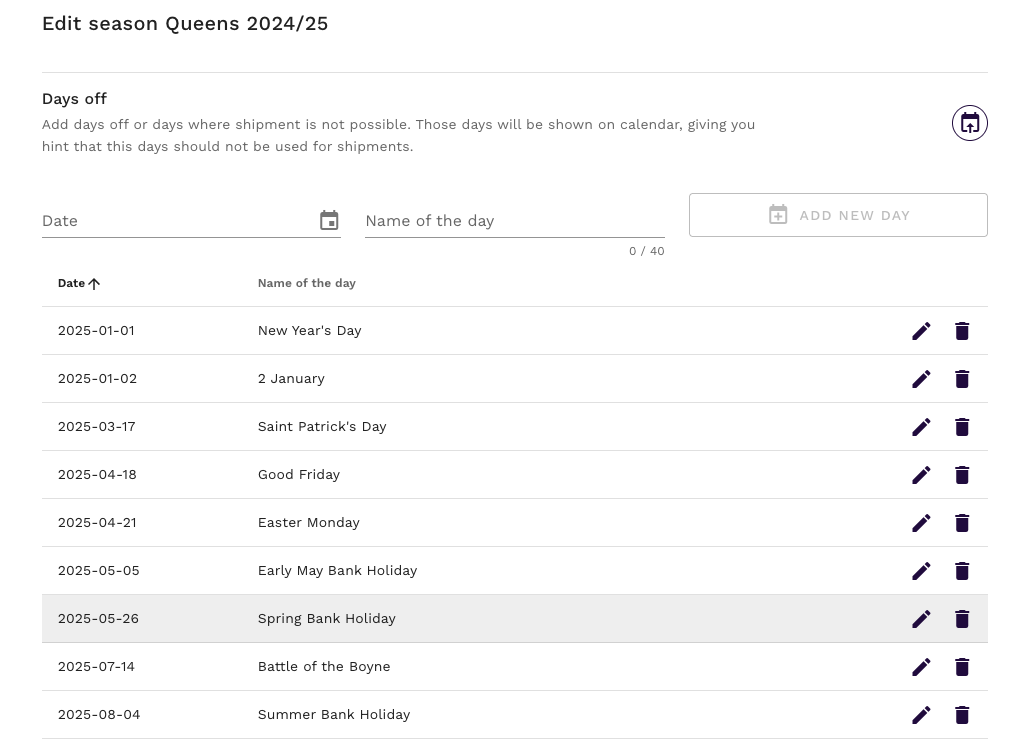Delete the Easter Monday entry
Image resolution: width=1017 pixels, height=753 pixels.
pyautogui.click(x=962, y=523)
